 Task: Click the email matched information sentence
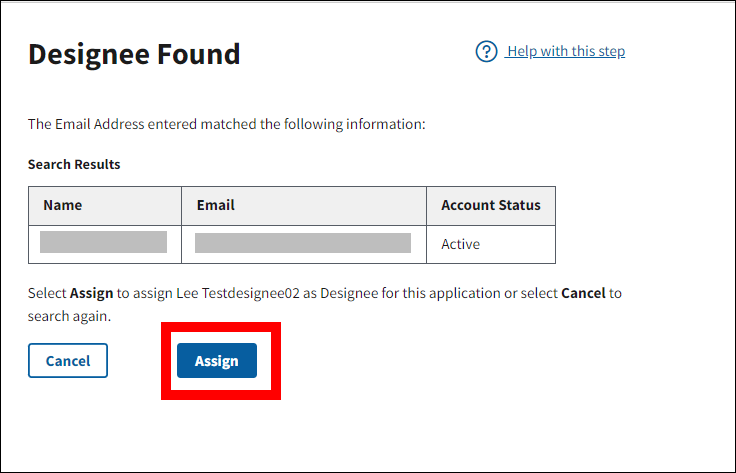[227, 125]
